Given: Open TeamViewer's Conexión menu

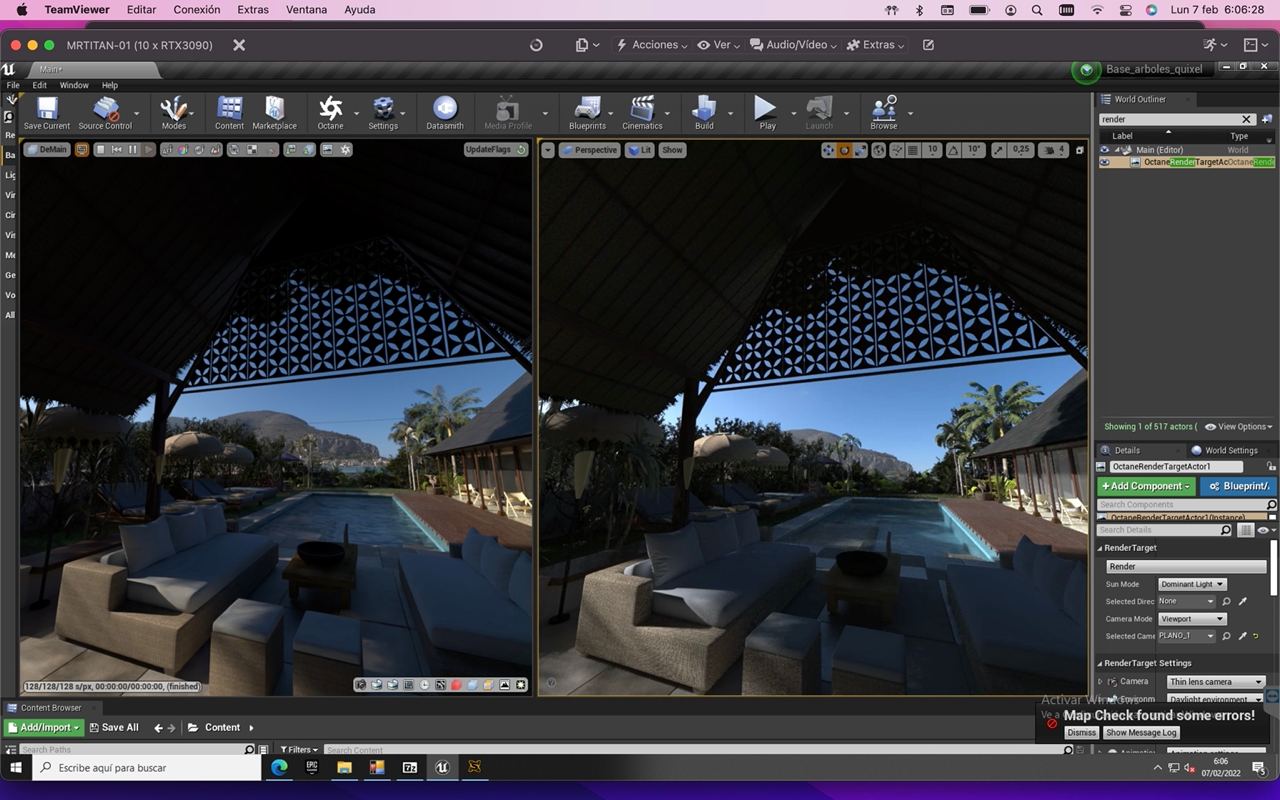Looking at the screenshot, I should tap(197, 10).
